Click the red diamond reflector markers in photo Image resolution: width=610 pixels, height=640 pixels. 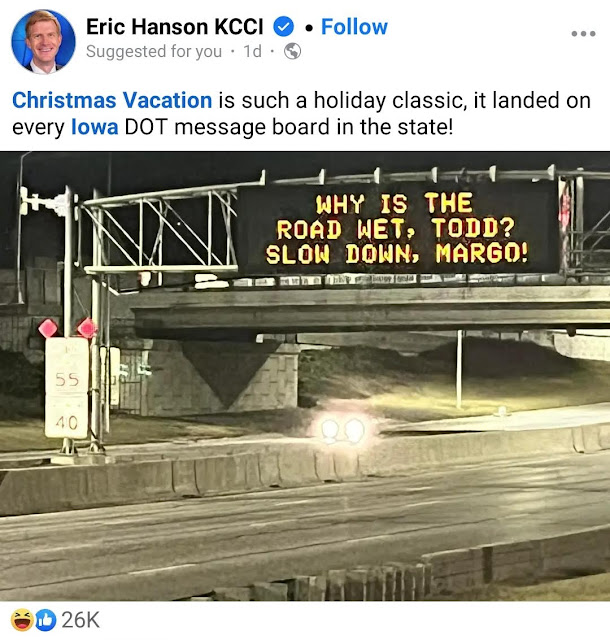(68, 328)
